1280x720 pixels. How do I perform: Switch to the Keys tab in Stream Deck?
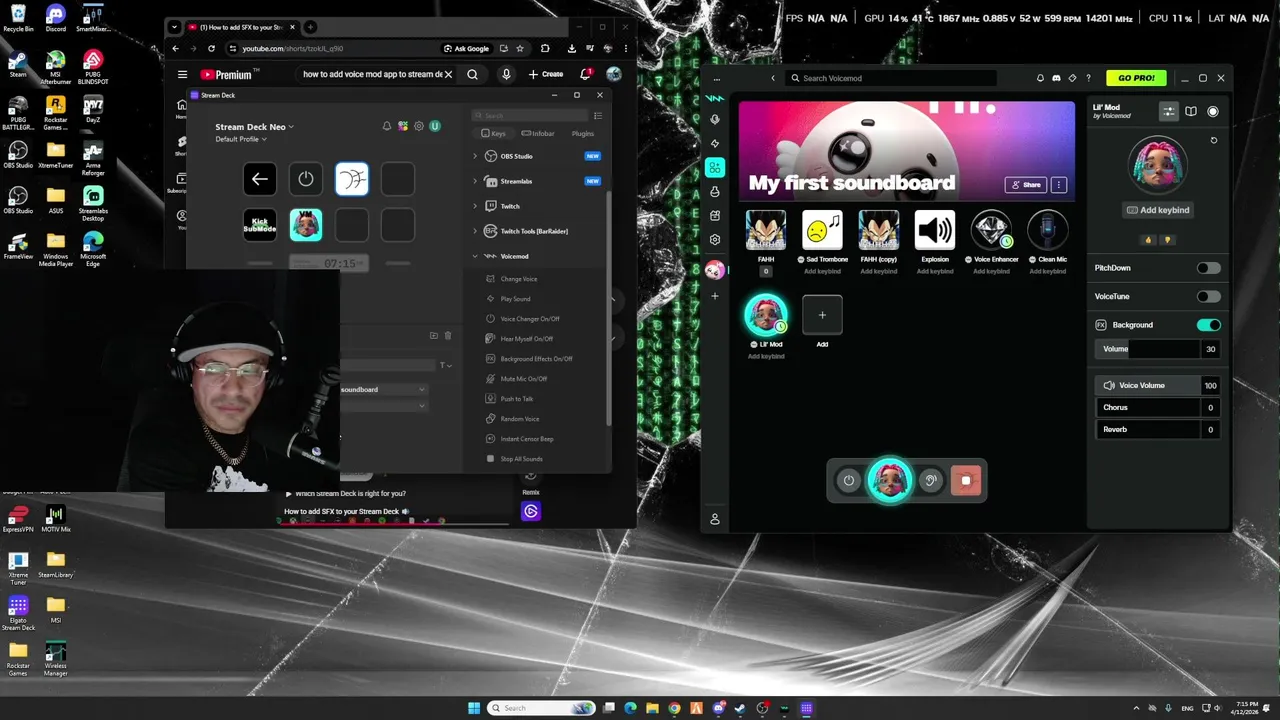pos(493,133)
